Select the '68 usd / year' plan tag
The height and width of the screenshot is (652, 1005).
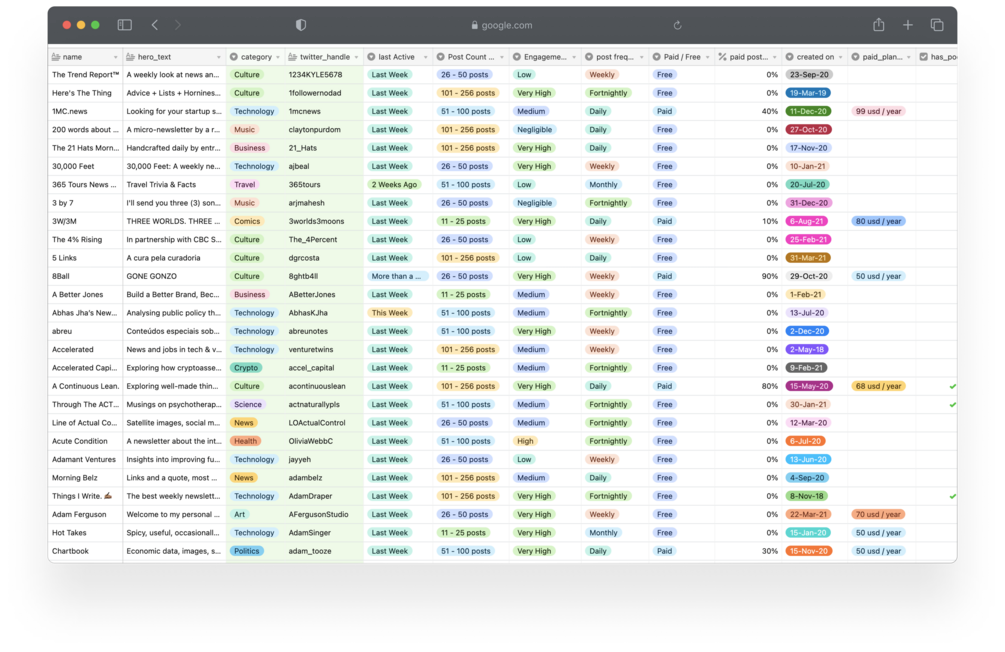coord(878,387)
